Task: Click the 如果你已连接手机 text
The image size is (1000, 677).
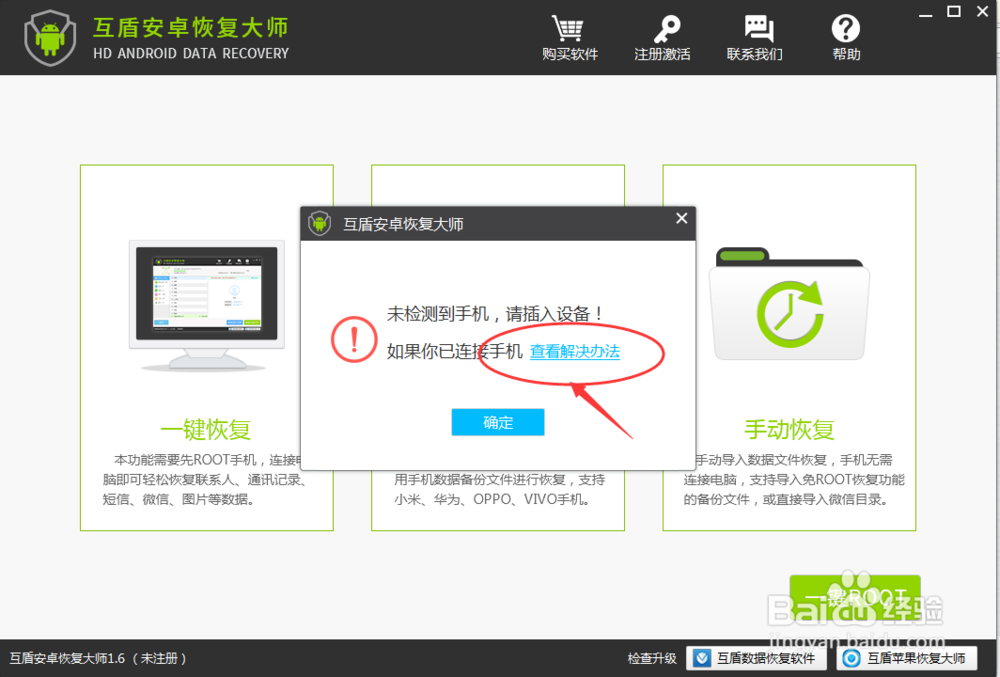Action: point(454,351)
